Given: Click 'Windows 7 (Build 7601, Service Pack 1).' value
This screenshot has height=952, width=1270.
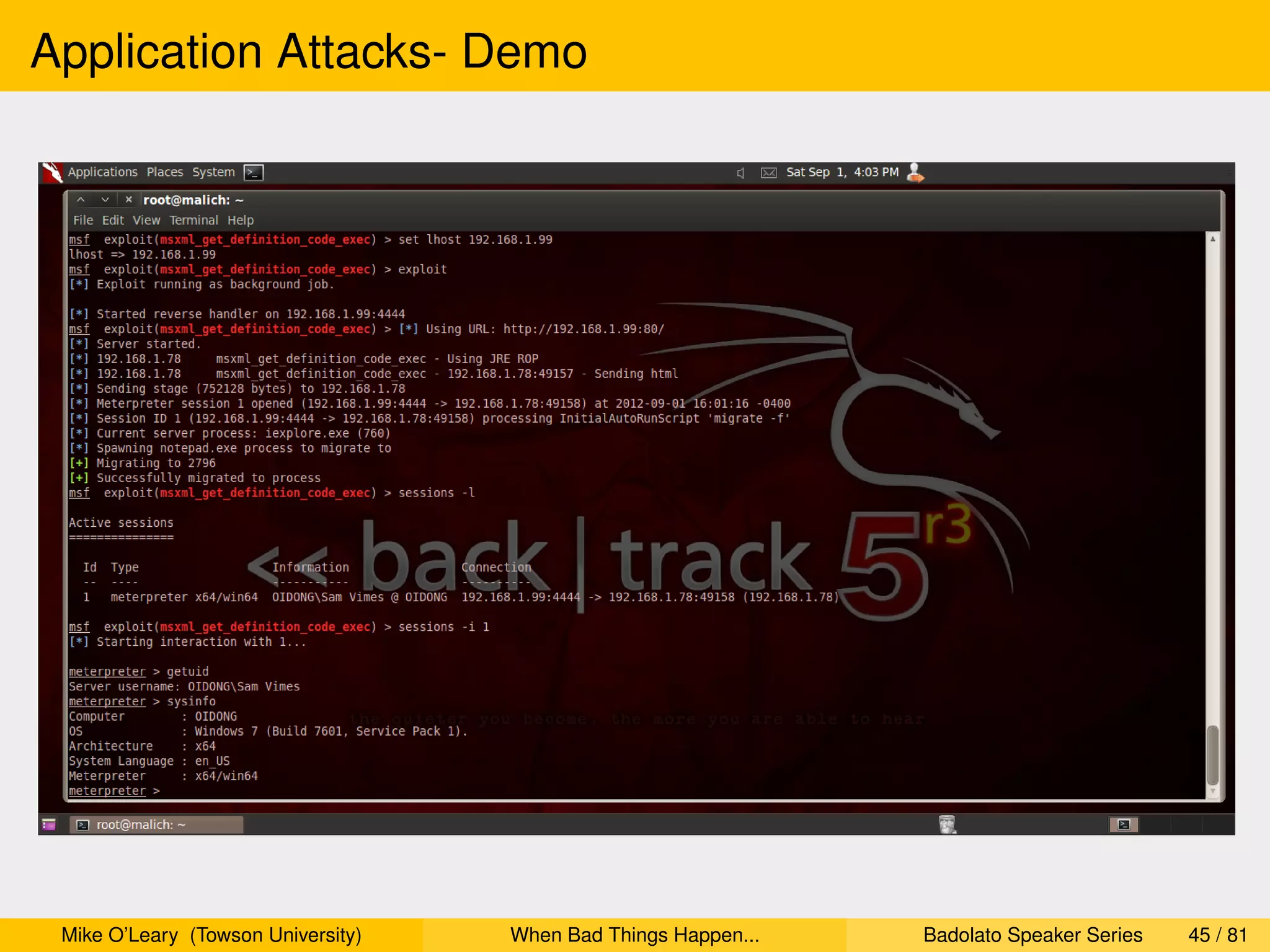Looking at the screenshot, I should click(331, 731).
